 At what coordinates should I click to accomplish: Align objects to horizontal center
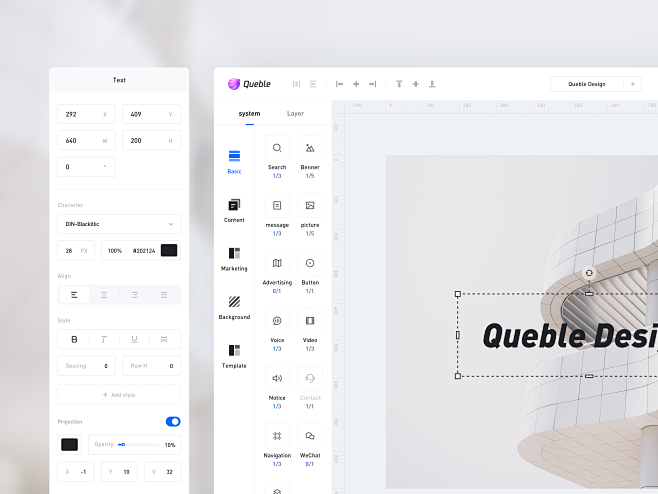[x=356, y=84]
